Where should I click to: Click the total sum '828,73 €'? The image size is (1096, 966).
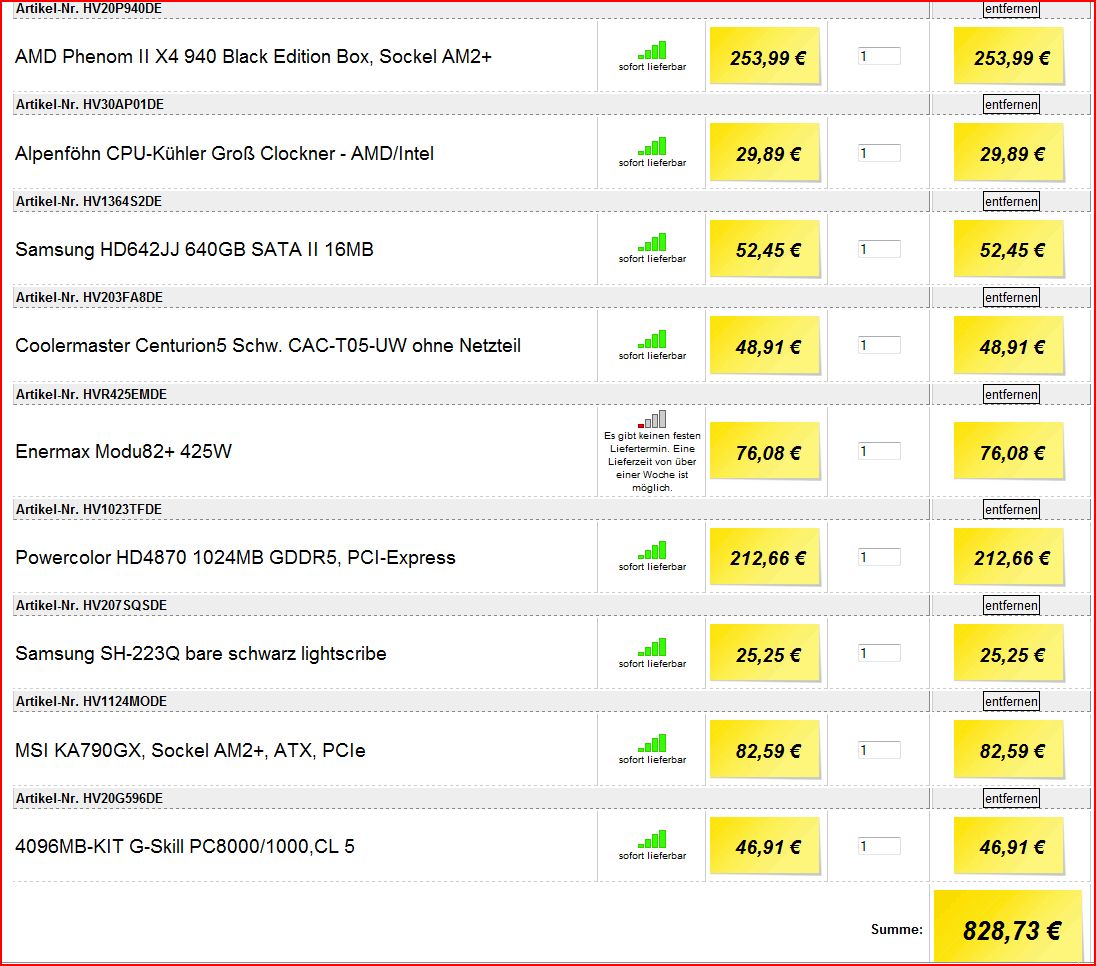pyautogui.click(x=1011, y=930)
